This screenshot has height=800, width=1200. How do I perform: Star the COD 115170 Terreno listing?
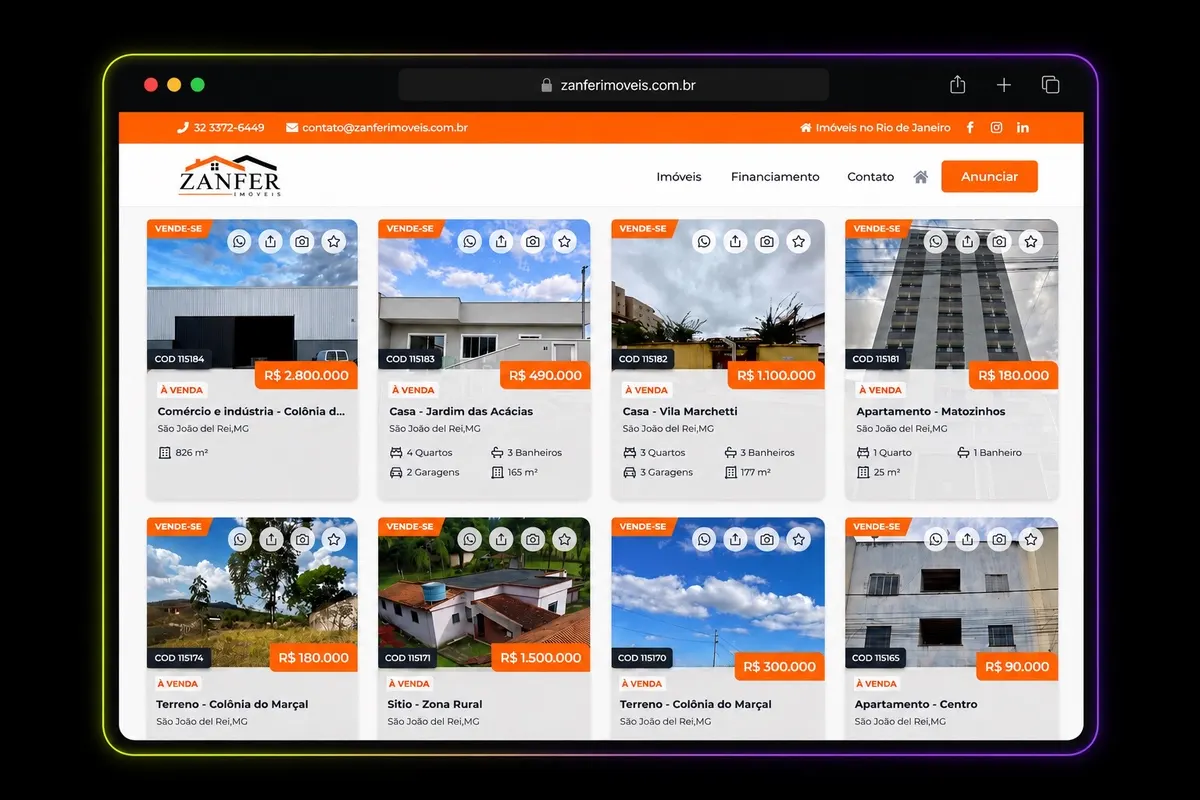click(798, 539)
